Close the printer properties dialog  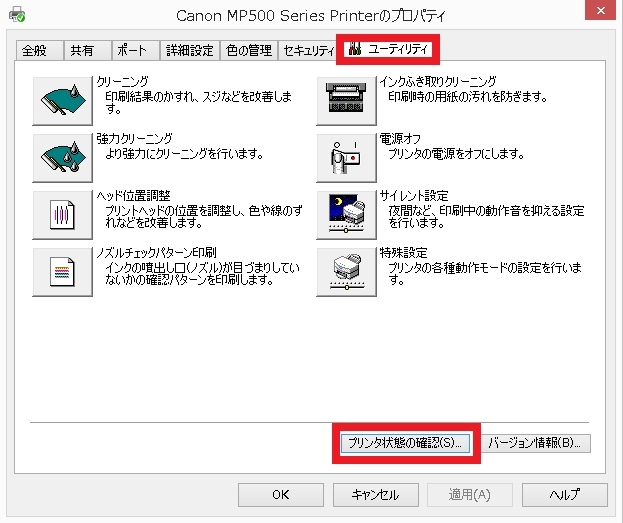click(x=600, y=10)
